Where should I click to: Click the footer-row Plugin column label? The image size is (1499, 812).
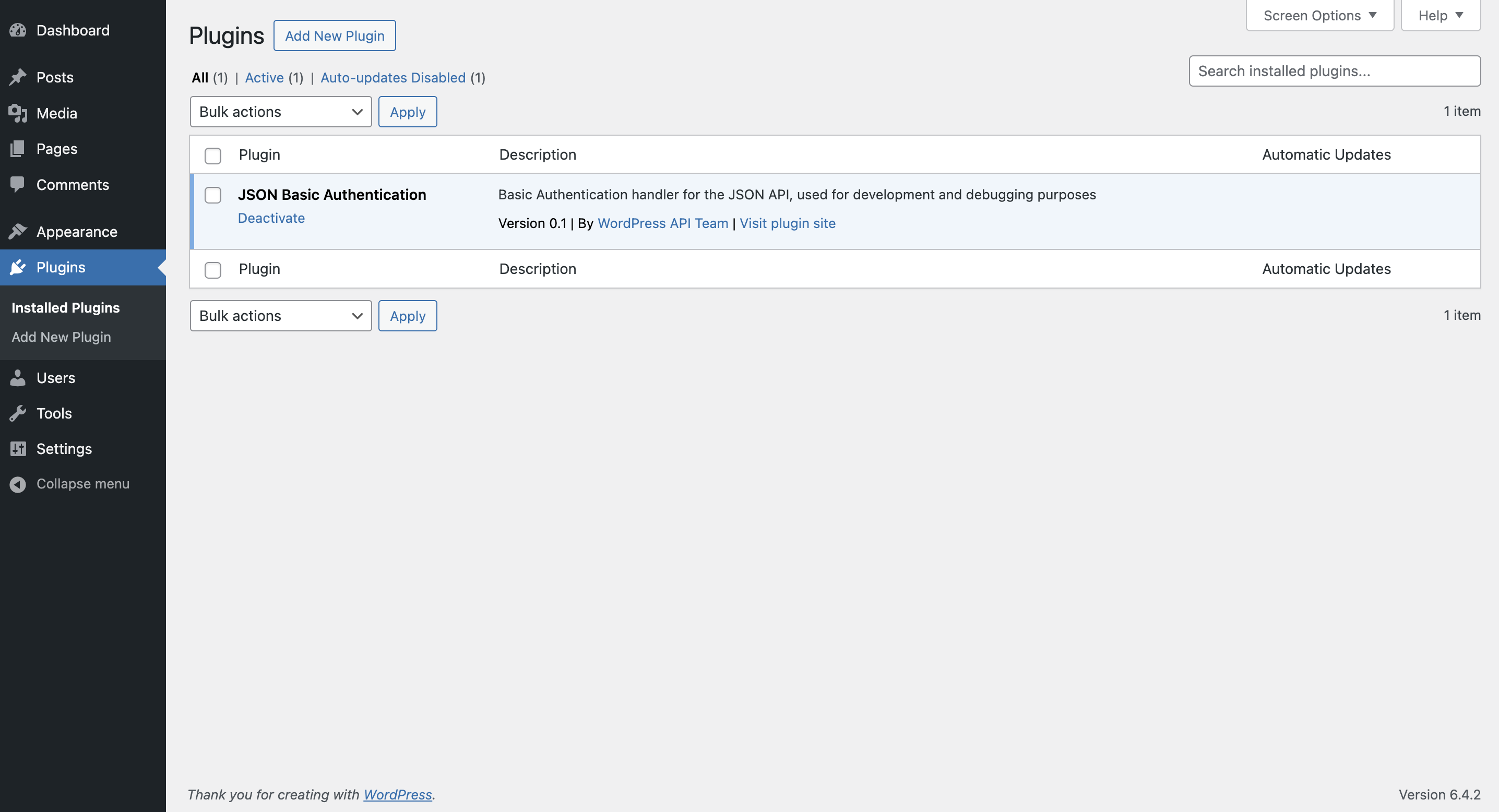(x=259, y=269)
